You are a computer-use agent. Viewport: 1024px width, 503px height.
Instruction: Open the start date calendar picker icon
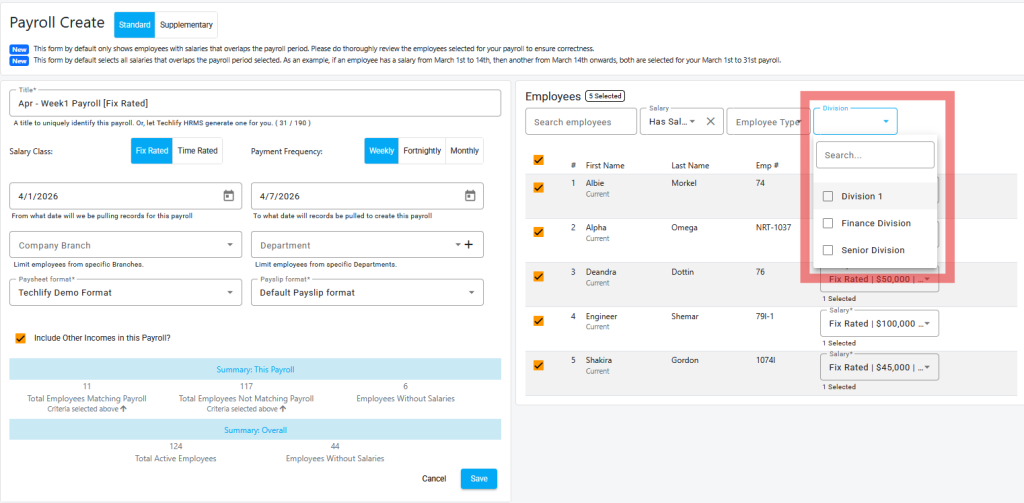pos(228,196)
